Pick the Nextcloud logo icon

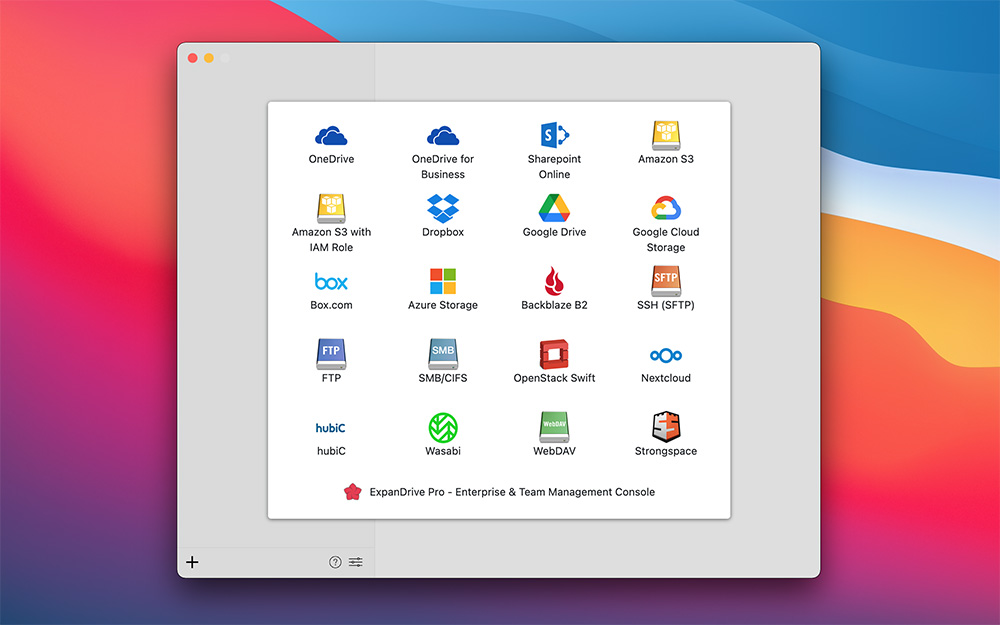666,355
